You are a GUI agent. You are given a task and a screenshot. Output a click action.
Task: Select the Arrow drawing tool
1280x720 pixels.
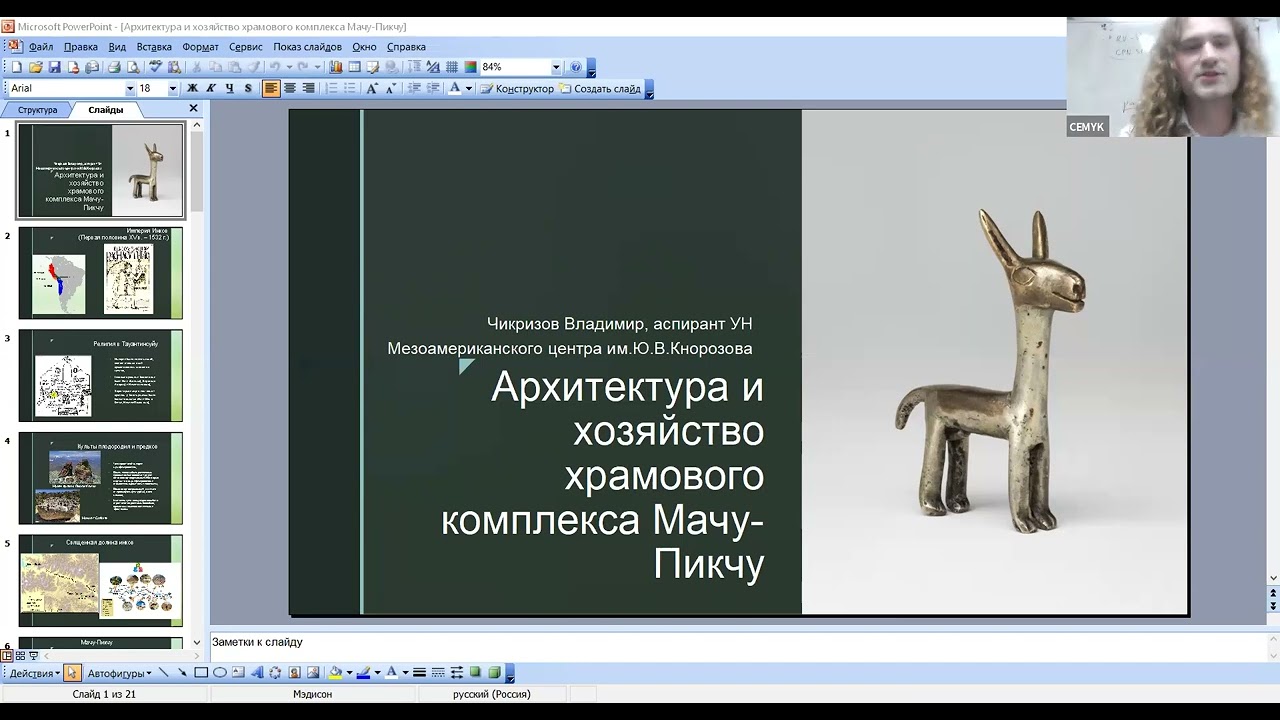(x=182, y=673)
